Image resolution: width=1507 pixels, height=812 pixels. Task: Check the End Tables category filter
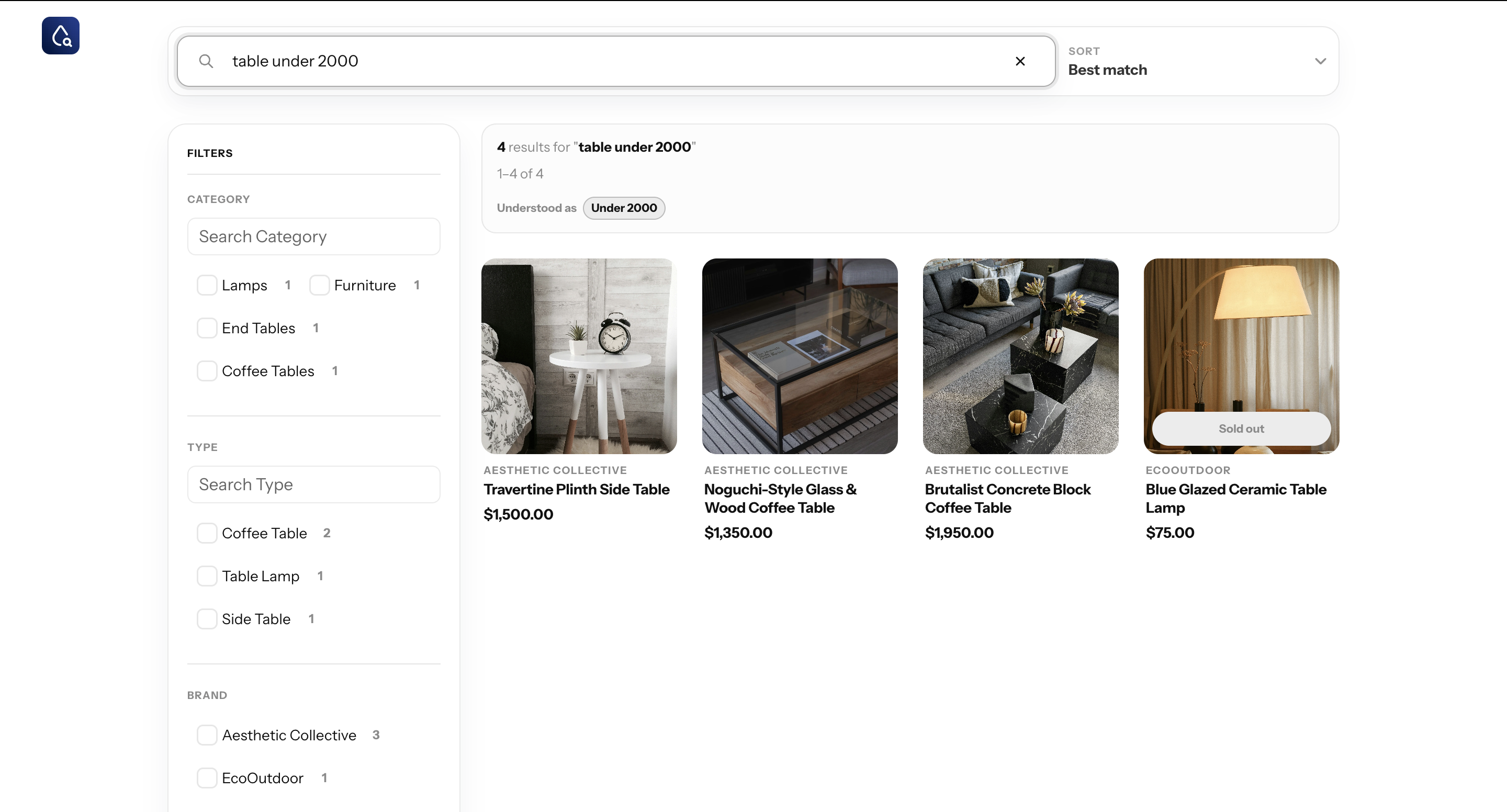click(x=207, y=328)
